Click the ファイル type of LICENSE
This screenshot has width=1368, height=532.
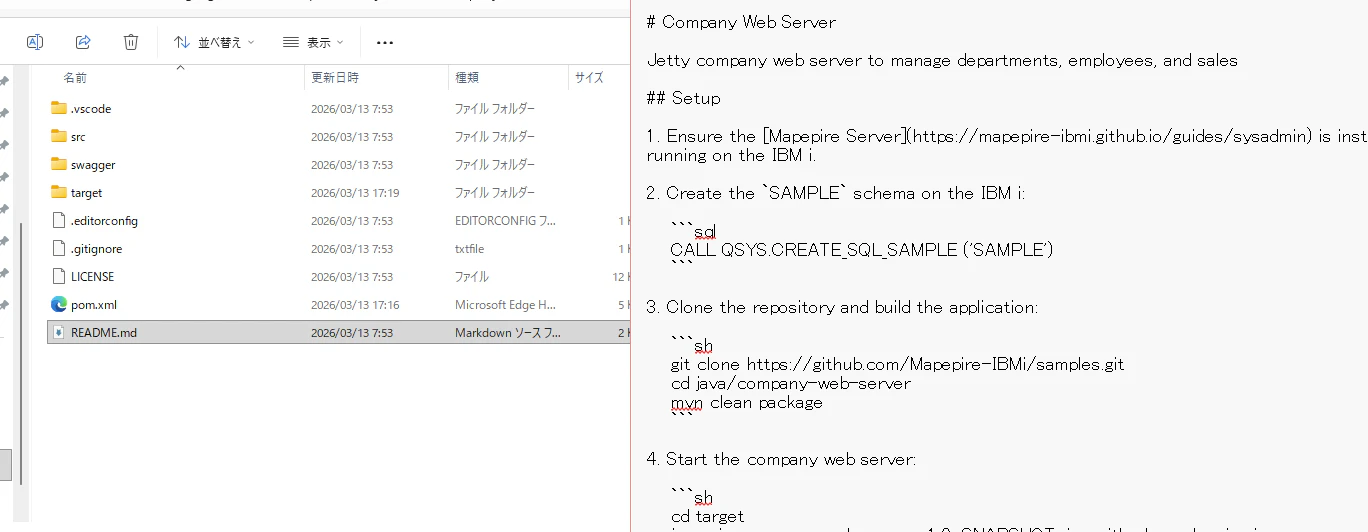click(472, 277)
